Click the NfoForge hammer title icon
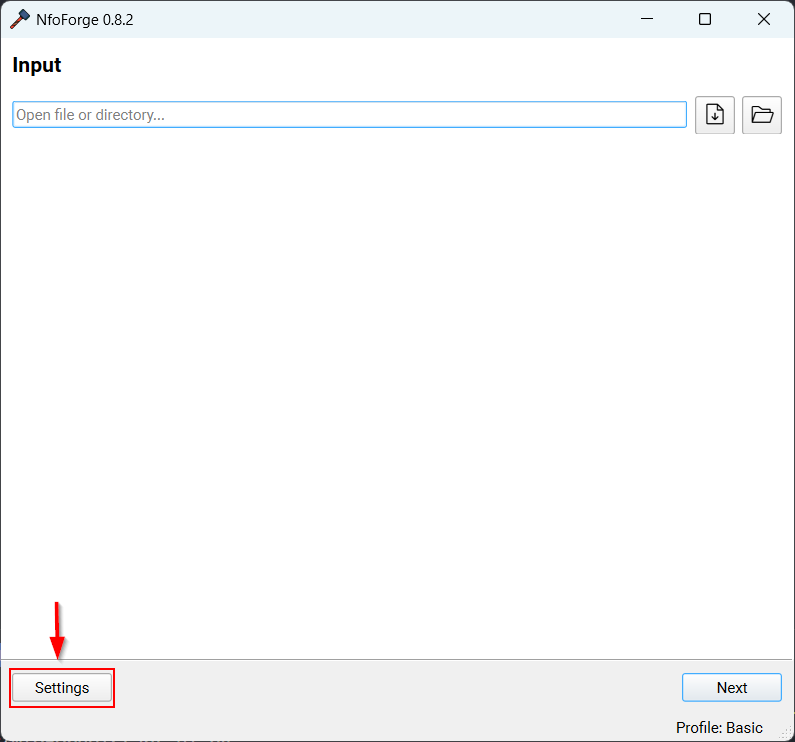The image size is (795, 742). (20, 19)
